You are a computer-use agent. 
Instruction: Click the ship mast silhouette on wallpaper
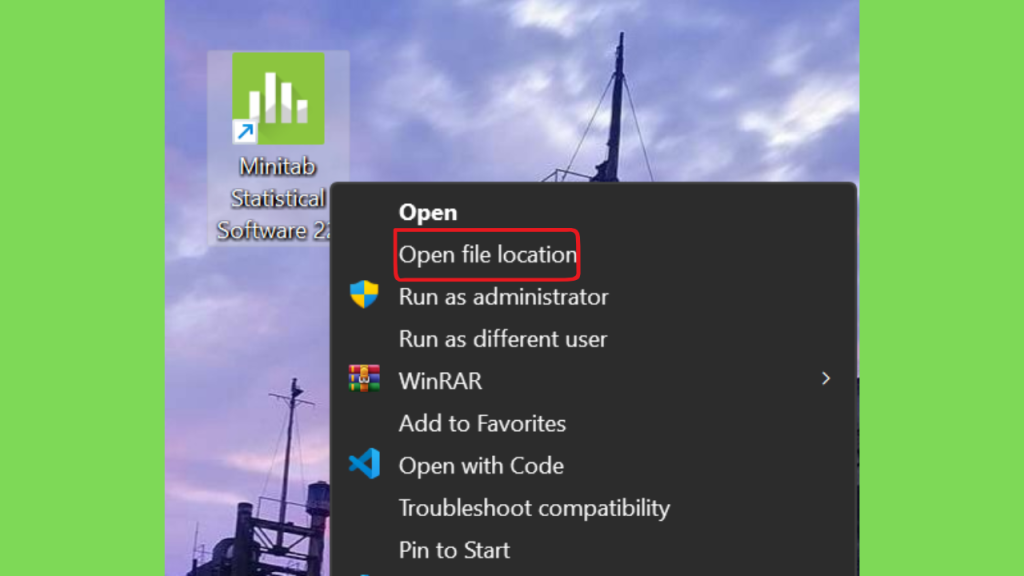[x=616, y=104]
